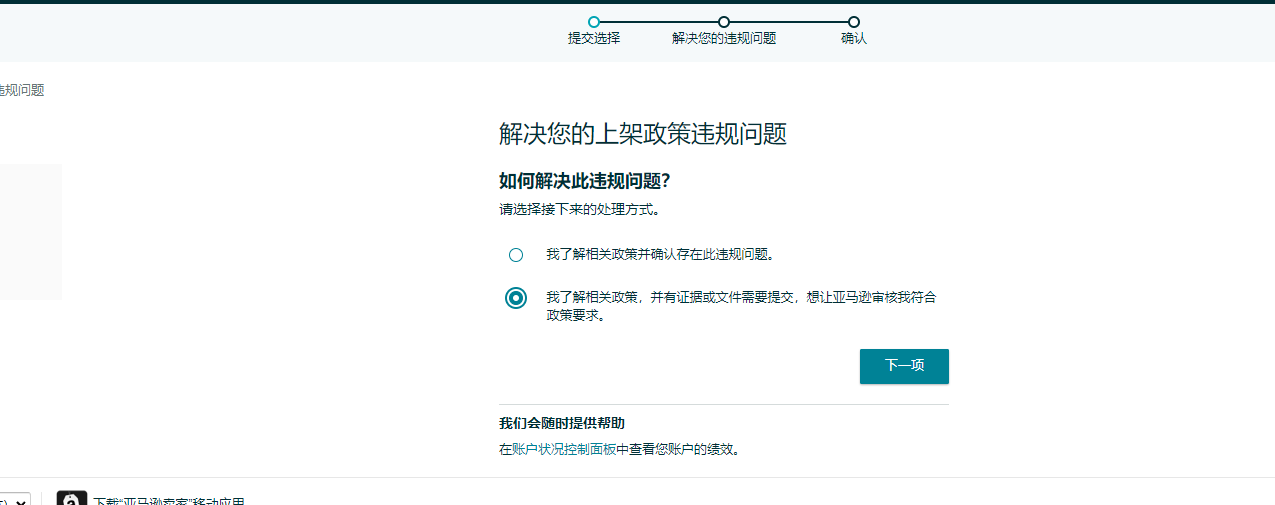Image resolution: width=1275 pixels, height=505 pixels.
Task: Click label text 我了解相关政策并确认存在此违规问题
Action: point(660,255)
